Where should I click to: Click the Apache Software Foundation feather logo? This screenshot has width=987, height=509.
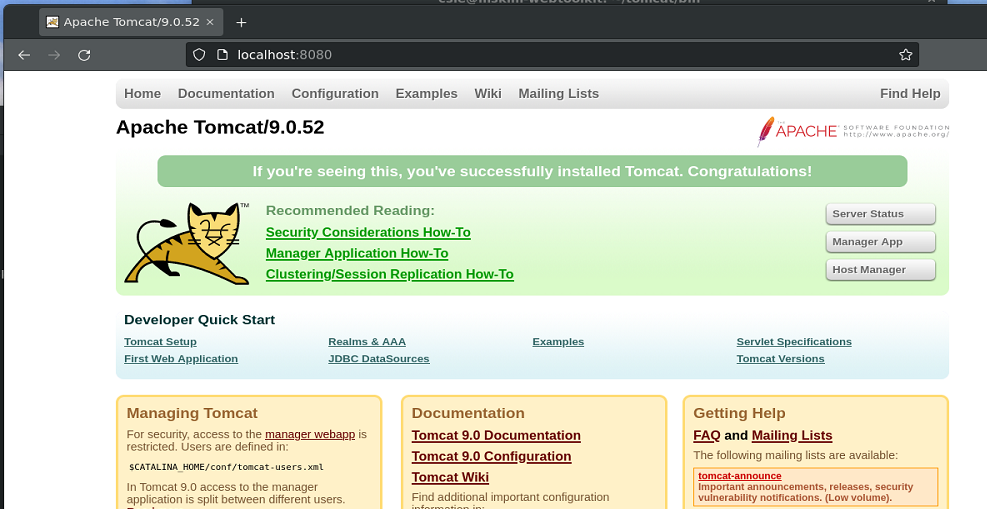pos(853,131)
